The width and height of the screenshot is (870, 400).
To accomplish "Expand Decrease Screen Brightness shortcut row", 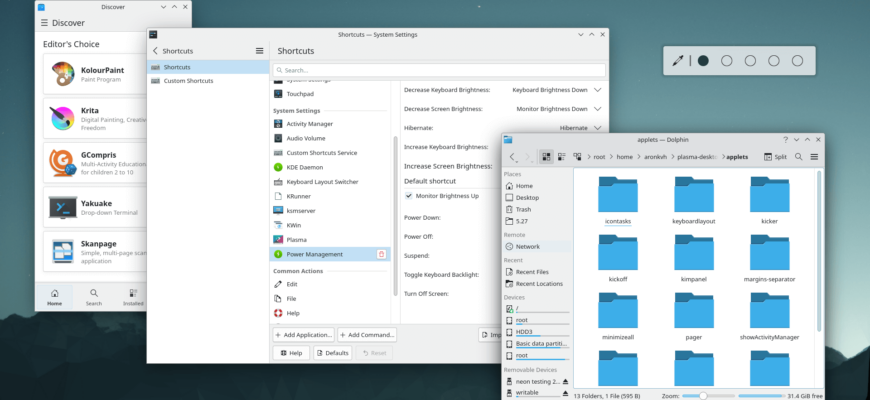I will coord(598,109).
